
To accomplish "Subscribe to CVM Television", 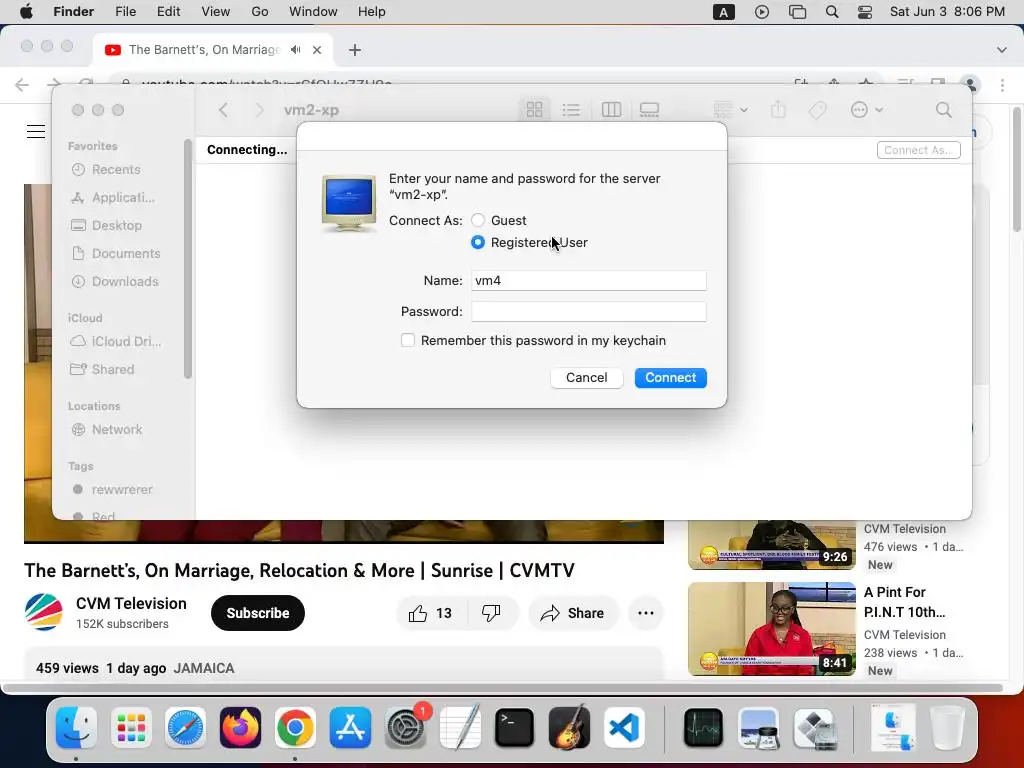I will [258, 613].
